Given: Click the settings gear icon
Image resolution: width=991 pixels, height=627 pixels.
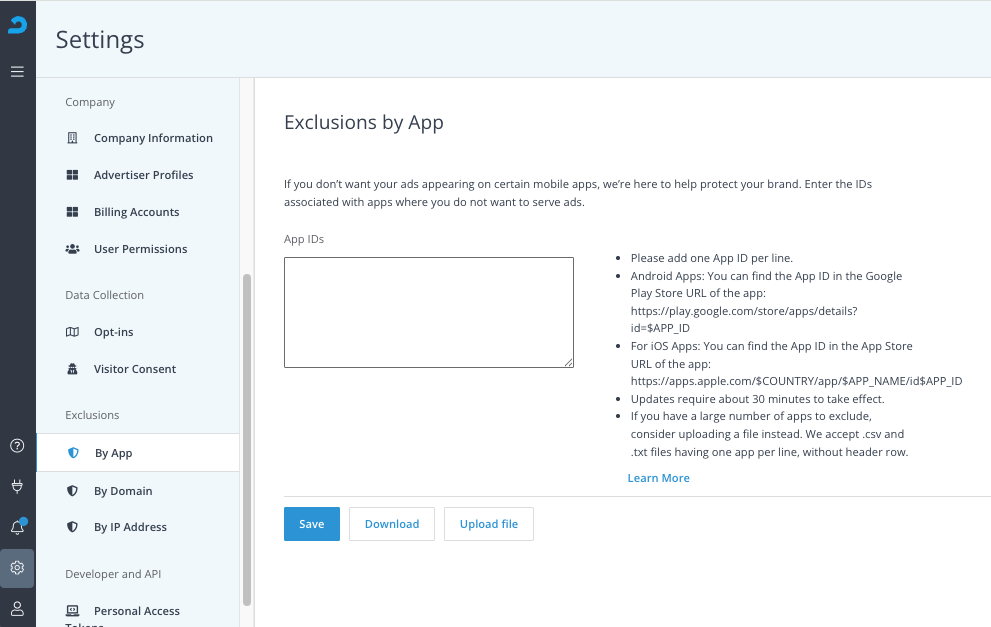Looking at the screenshot, I should point(17,568).
